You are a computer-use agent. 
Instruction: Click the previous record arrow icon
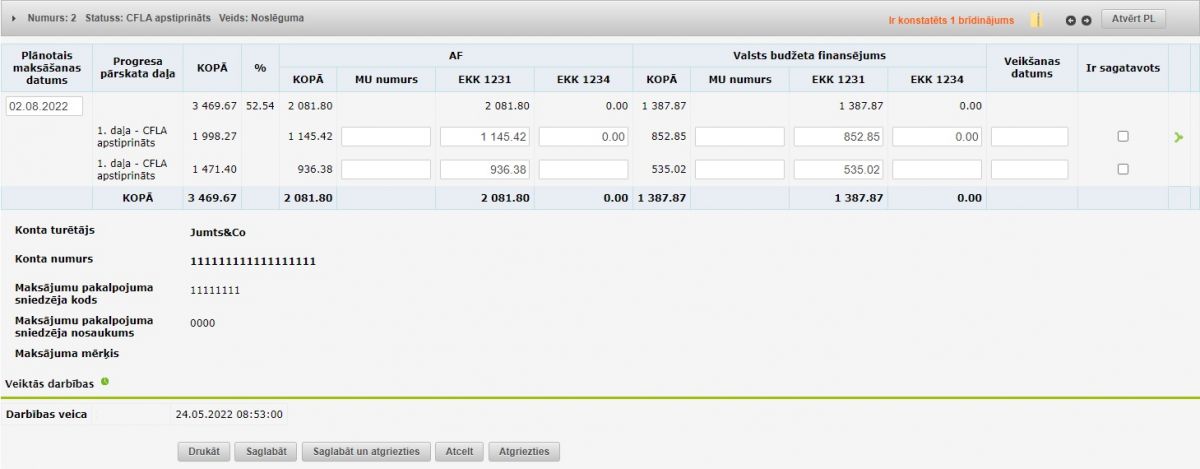coord(1070,20)
